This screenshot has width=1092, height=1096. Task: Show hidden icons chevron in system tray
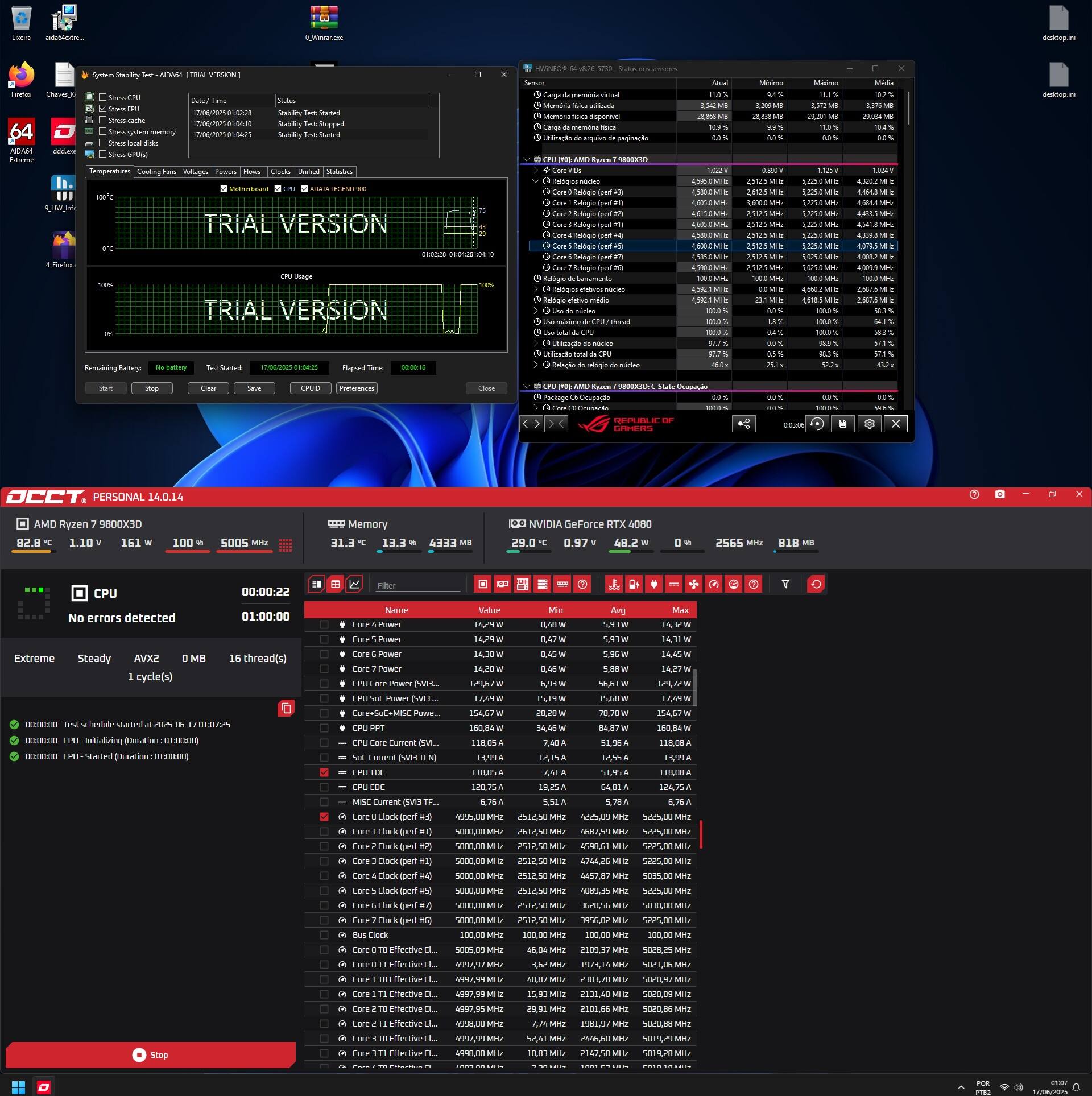[961, 1087]
